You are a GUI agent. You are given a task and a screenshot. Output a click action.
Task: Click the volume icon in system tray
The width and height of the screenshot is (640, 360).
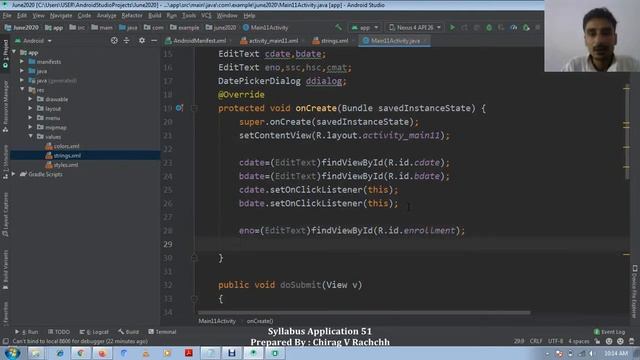(591, 353)
